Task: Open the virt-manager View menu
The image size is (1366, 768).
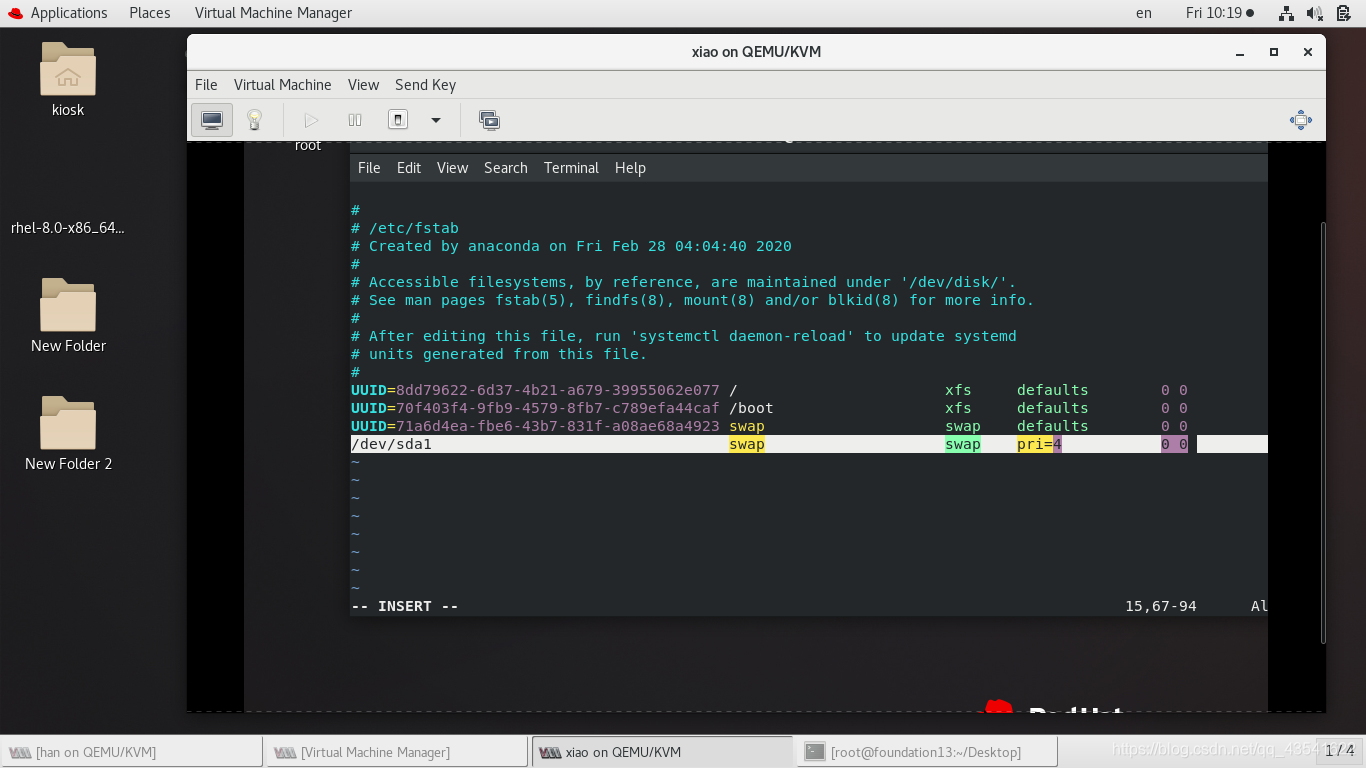Action: click(363, 85)
